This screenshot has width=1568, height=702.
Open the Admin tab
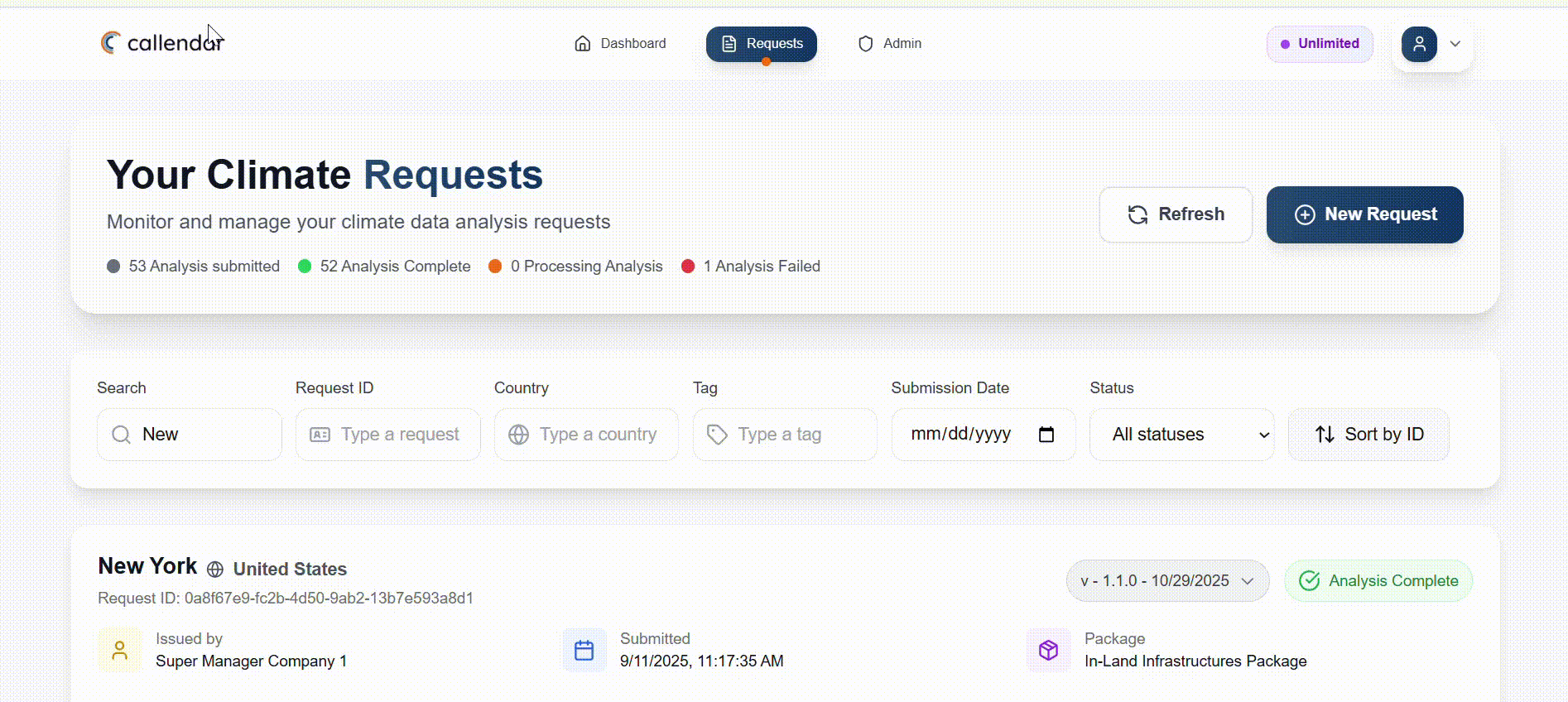click(890, 44)
